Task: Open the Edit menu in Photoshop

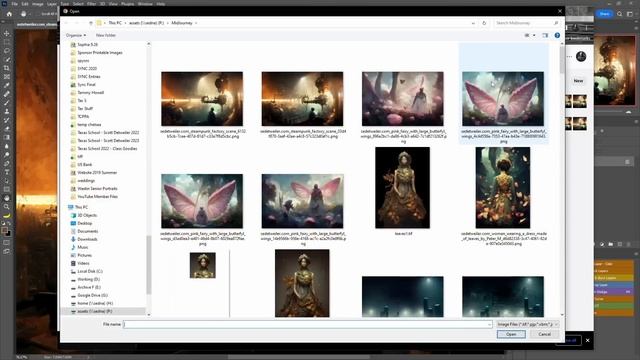Action: point(25,4)
